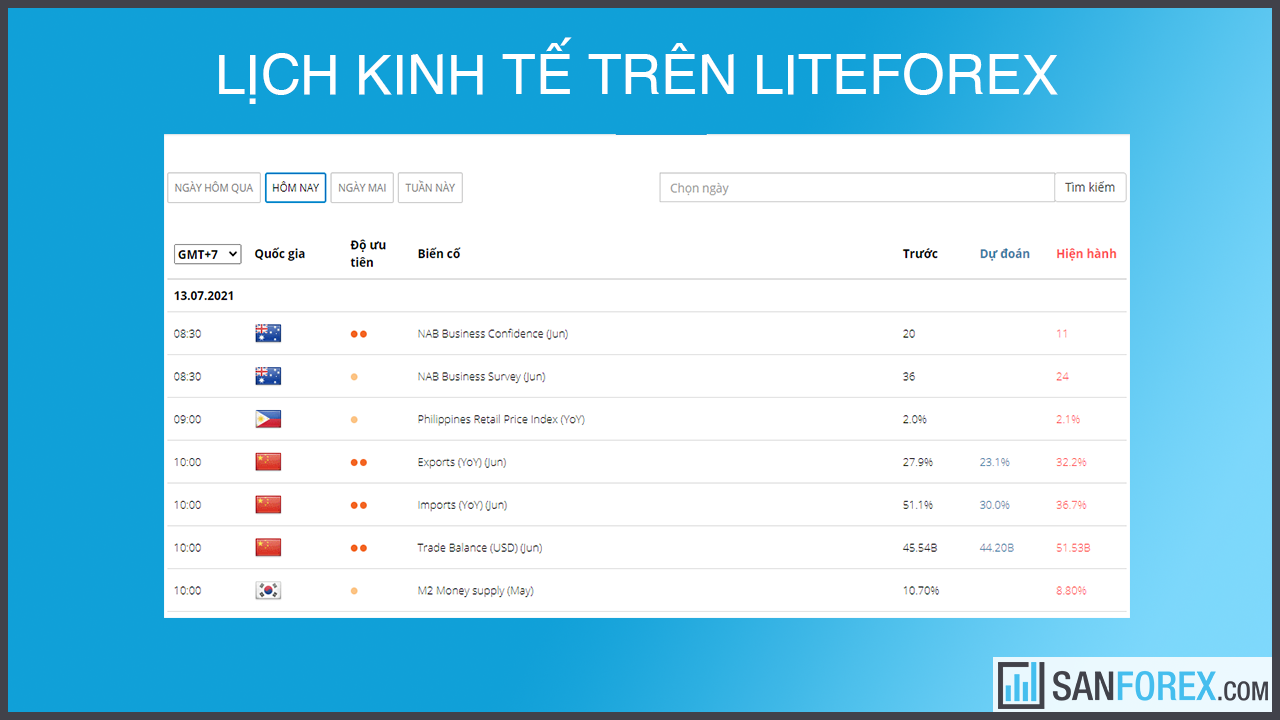Click the China flag in Exports row
1280x720 pixels.
(268, 462)
